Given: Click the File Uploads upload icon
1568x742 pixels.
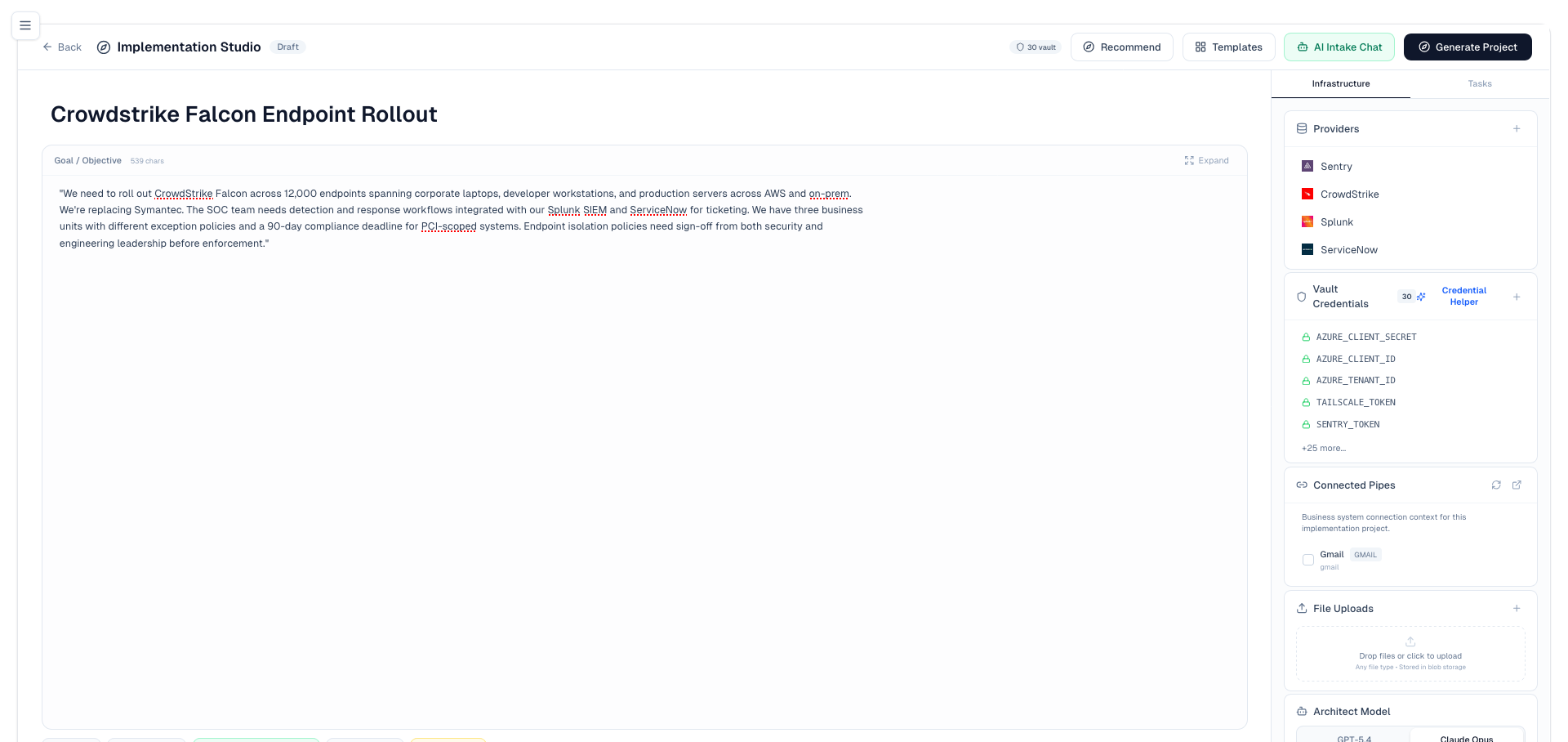Looking at the screenshot, I should (1302, 609).
